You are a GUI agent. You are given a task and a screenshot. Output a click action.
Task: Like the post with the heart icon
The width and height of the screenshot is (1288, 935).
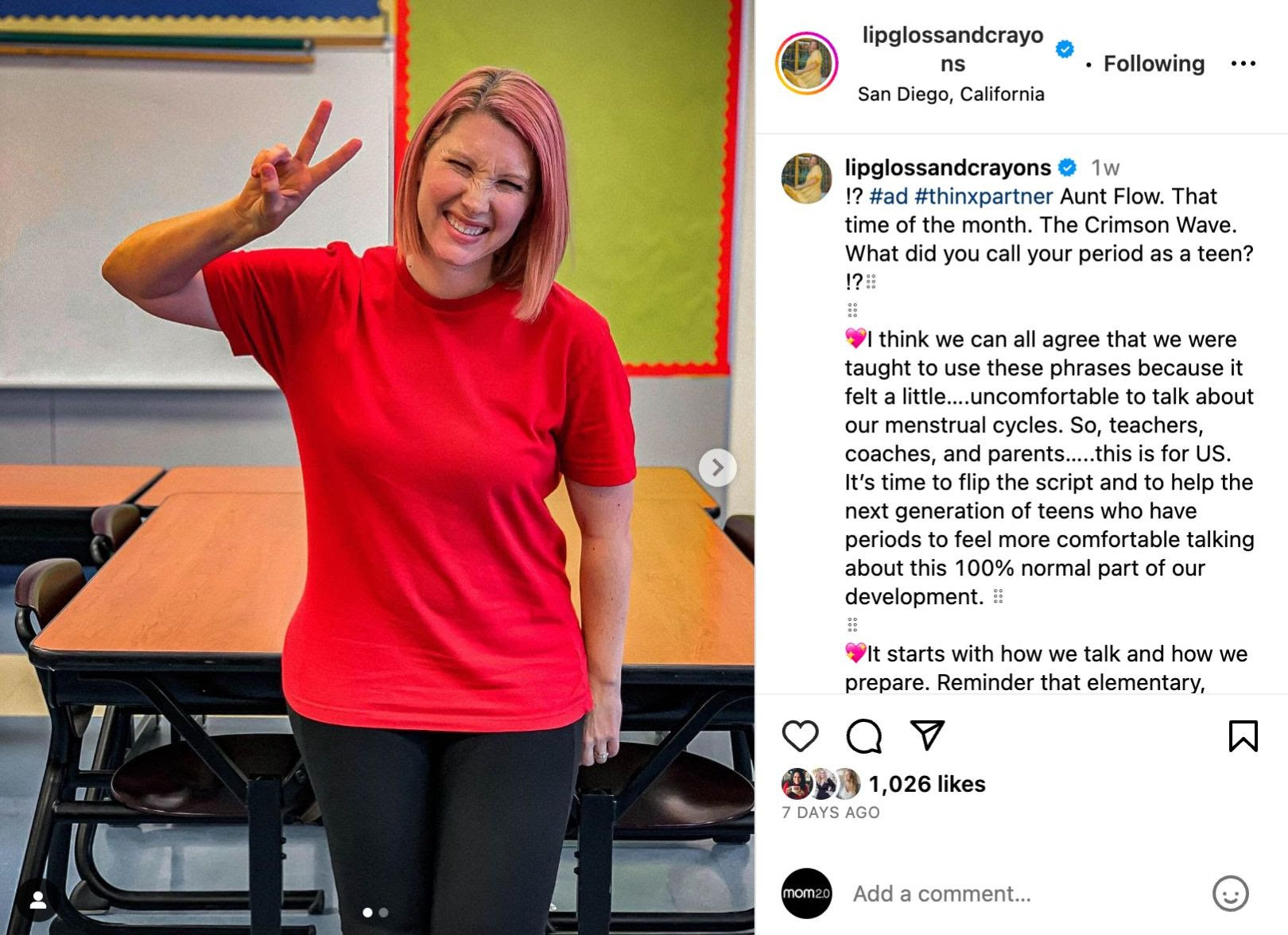[x=800, y=736]
